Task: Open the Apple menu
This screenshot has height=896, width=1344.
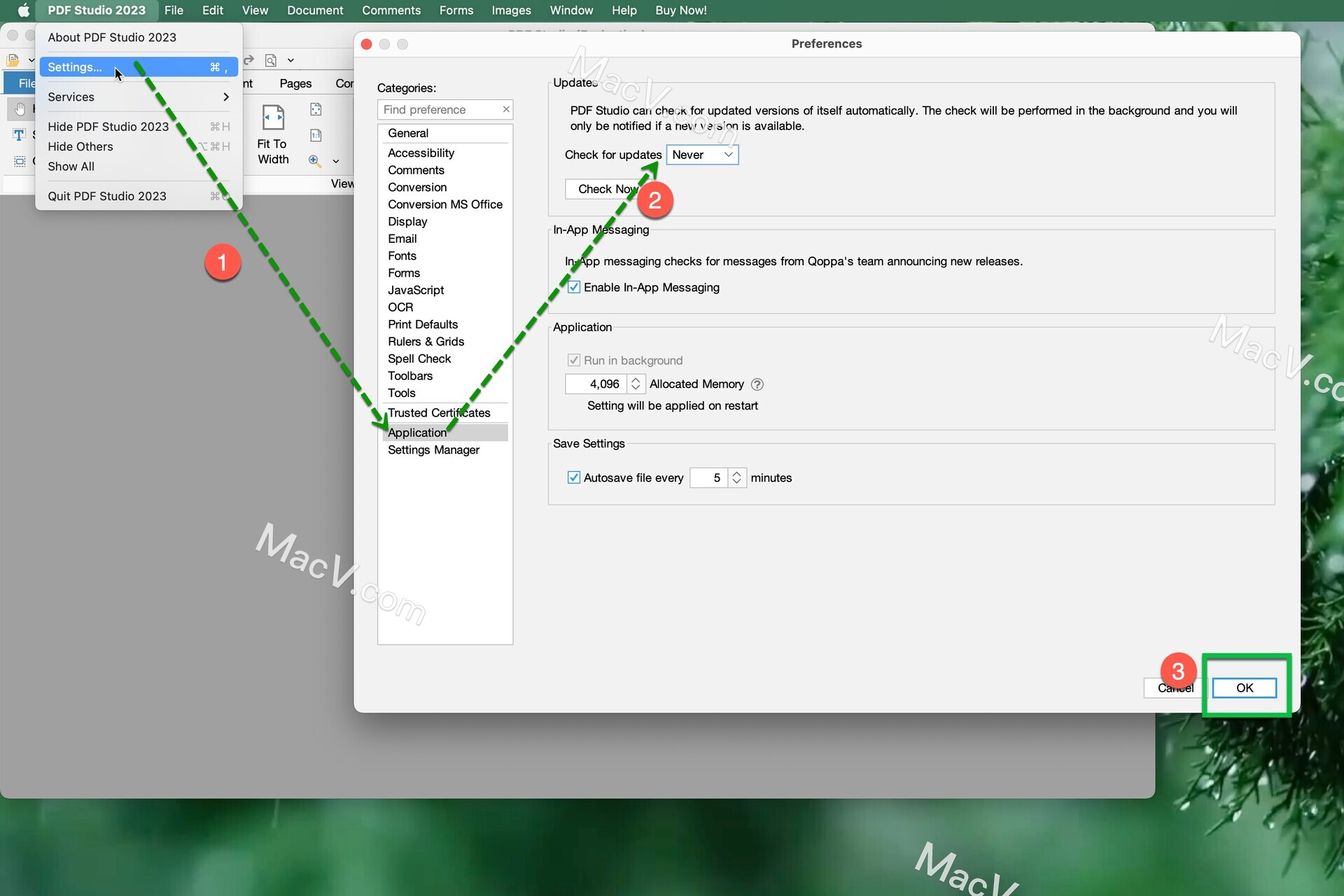Action: pos(23,10)
